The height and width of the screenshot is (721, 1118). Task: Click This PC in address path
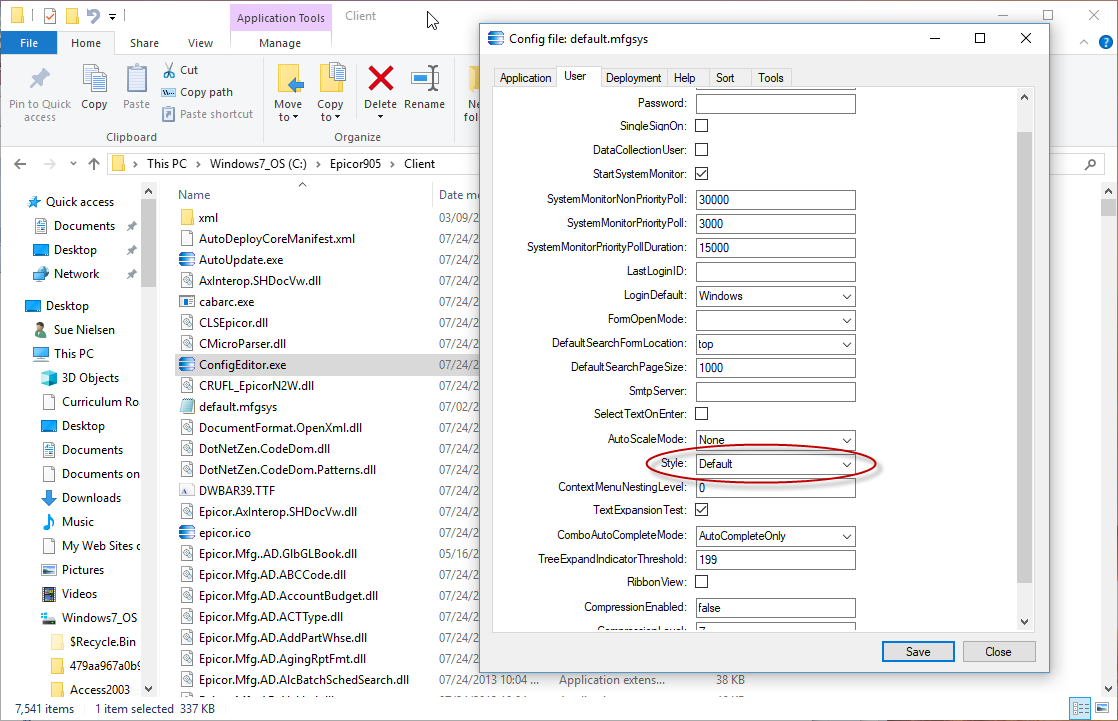click(x=167, y=164)
